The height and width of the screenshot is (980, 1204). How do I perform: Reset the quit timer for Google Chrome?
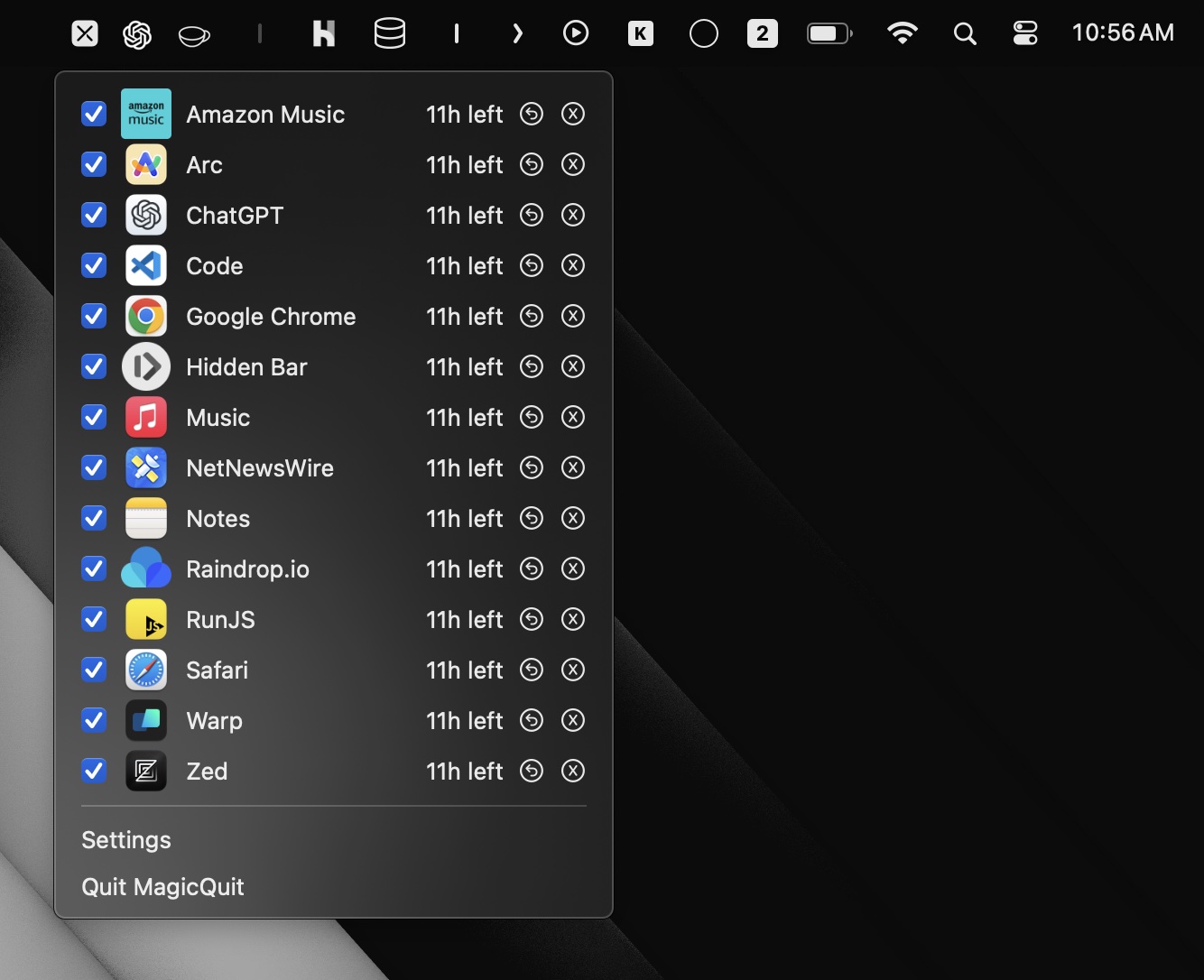[532, 317]
